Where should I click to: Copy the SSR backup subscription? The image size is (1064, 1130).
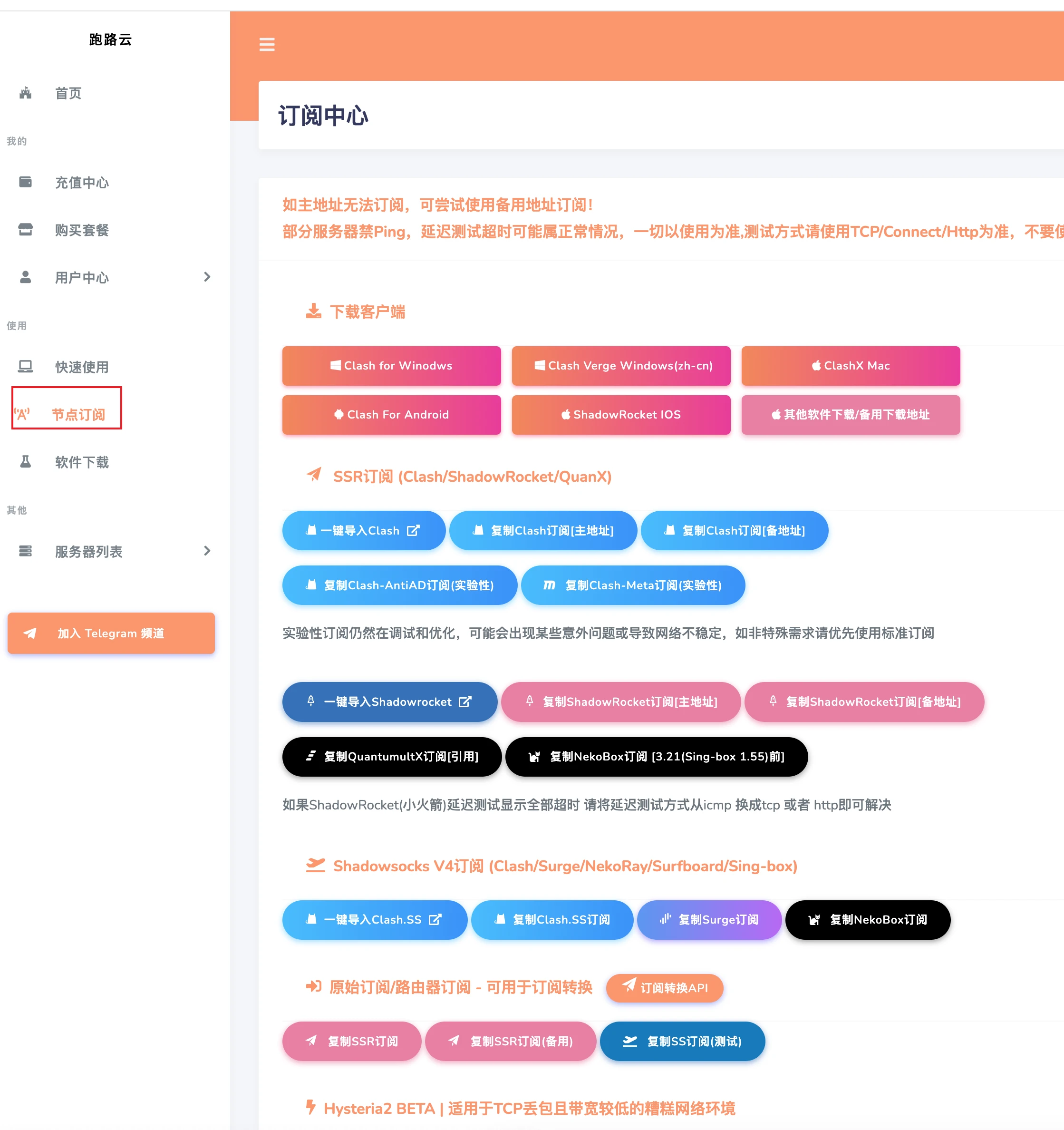[x=510, y=1041]
